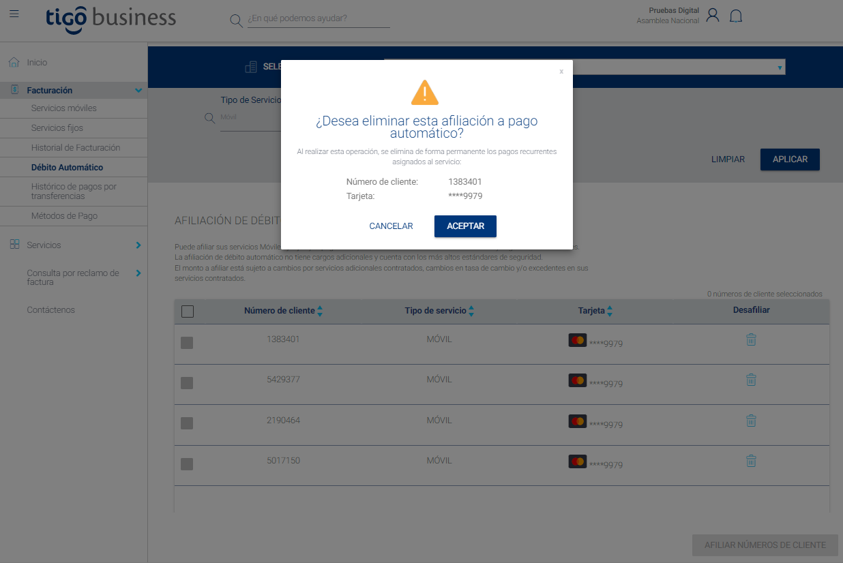Open the user profile icon
This screenshot has width=843, height=563.
coord(712,15)
